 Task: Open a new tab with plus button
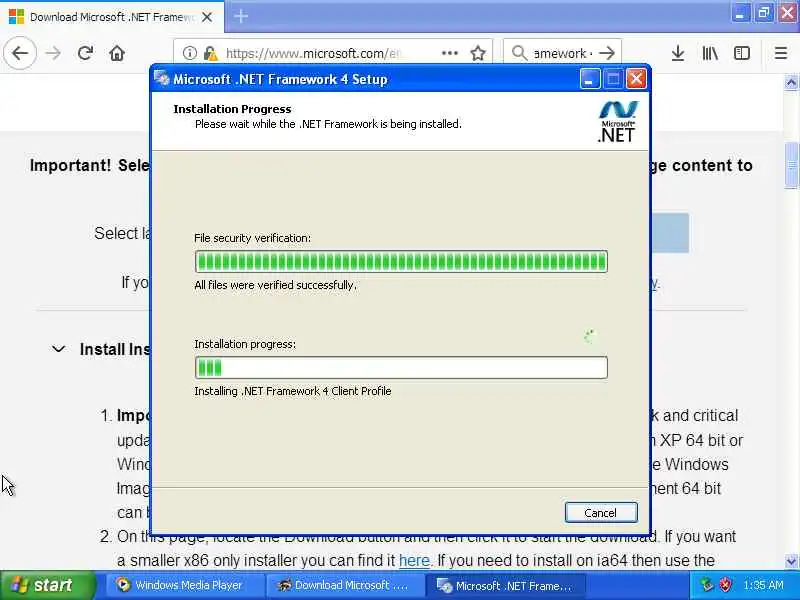pyautogui.click(x=241, y=17)
